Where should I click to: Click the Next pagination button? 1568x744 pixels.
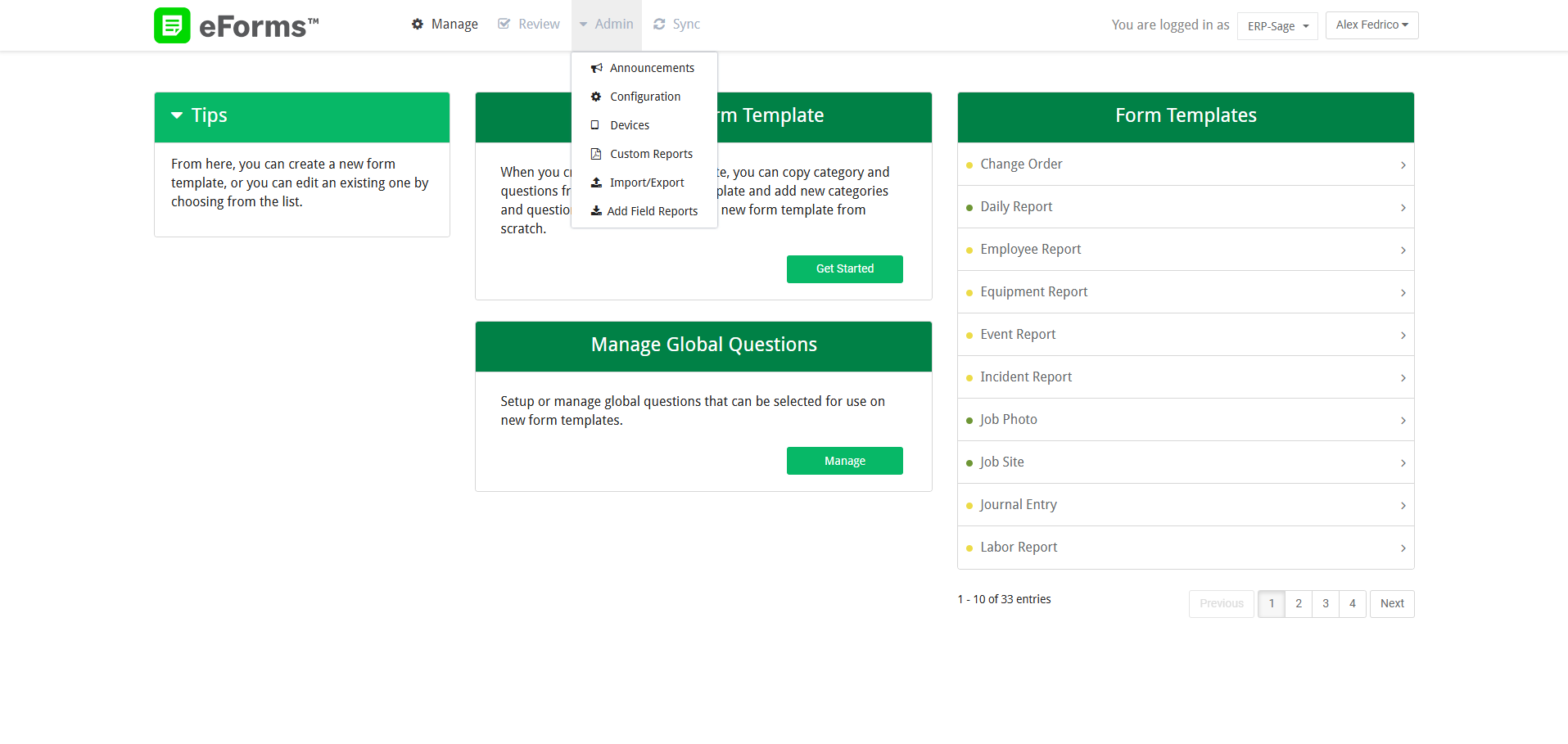pyautogui.click(x=1392, y=604)
